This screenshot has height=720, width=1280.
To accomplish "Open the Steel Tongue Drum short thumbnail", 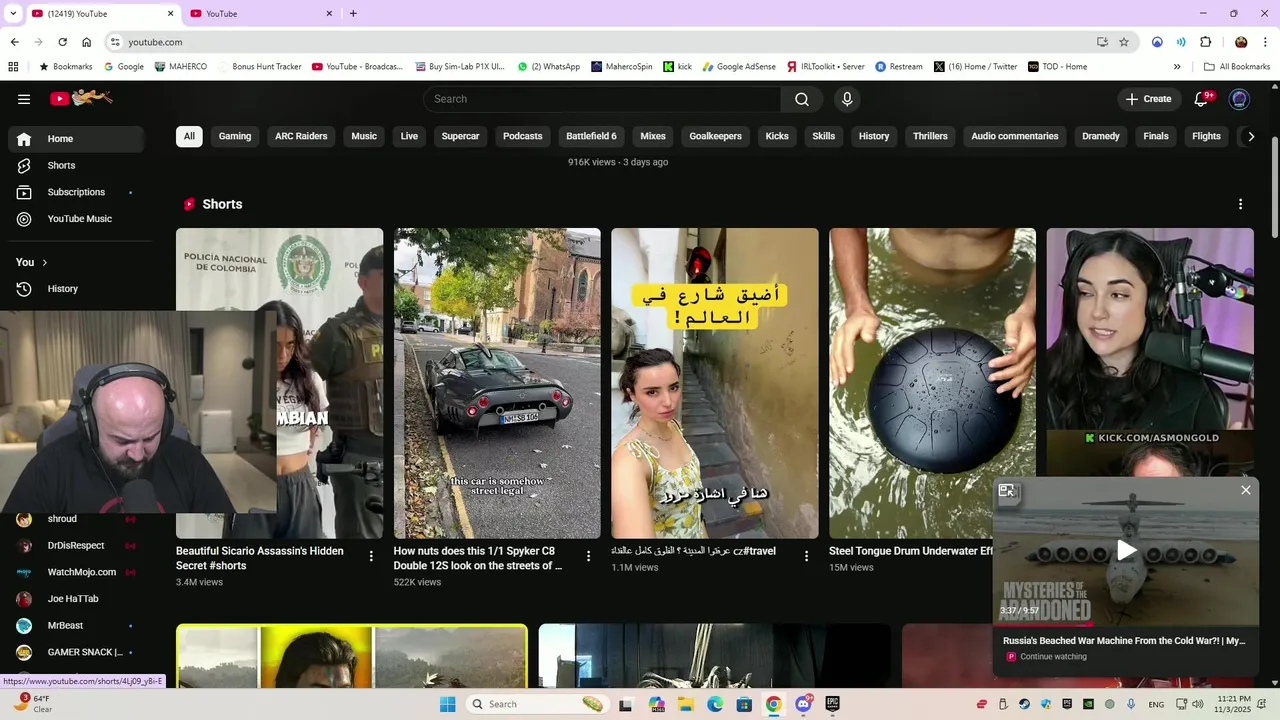I will click(932, 383).
